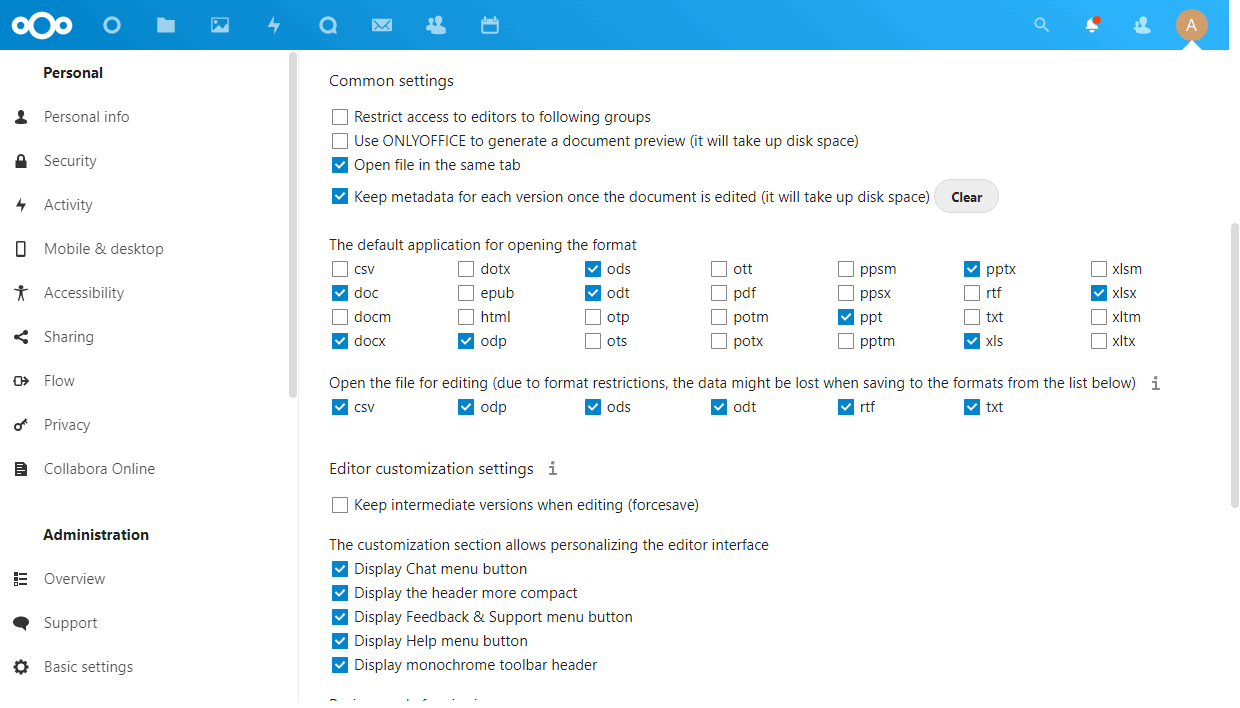Viewport: 1240px width, 708px height.
Task: Check the xlsm default application checkbox
Action: (x=1099, y=269)
